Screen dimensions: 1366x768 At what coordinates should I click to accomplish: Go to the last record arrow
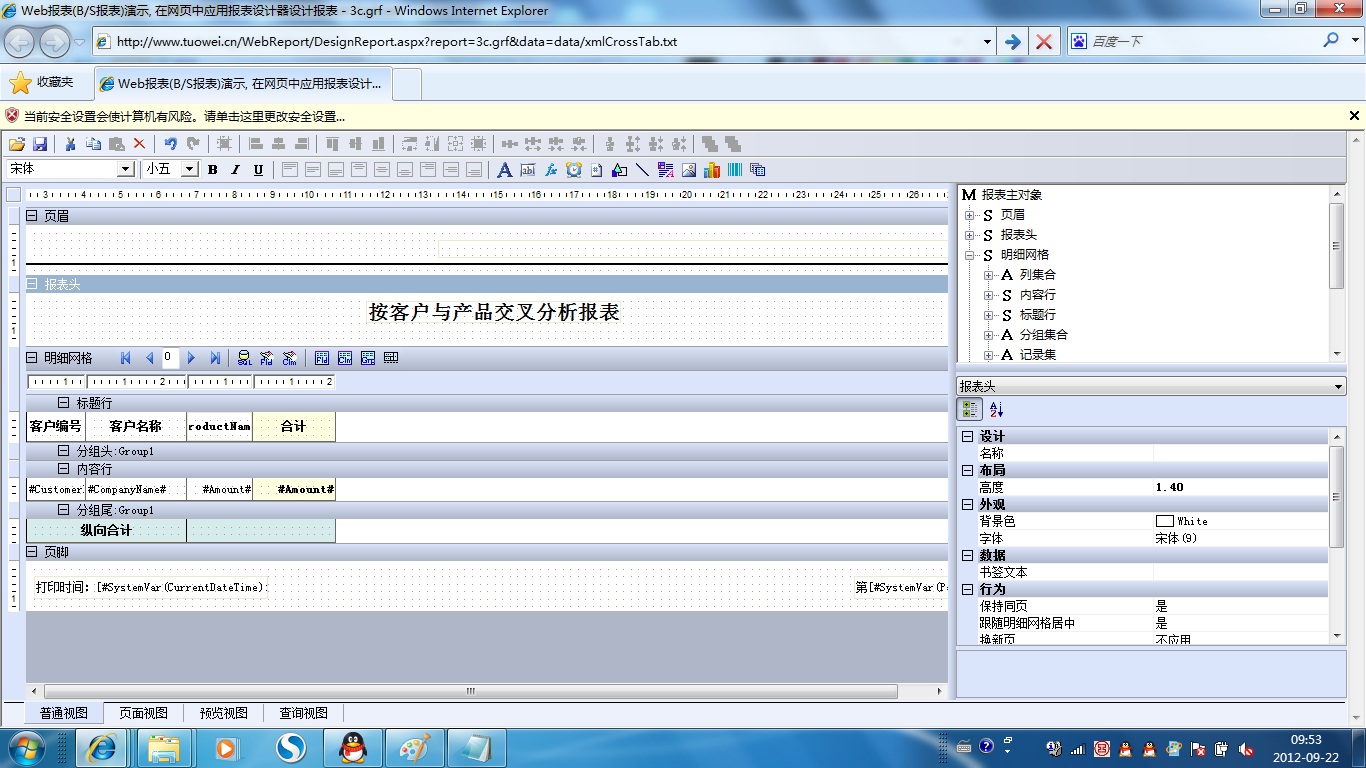(x=215, y=358)
